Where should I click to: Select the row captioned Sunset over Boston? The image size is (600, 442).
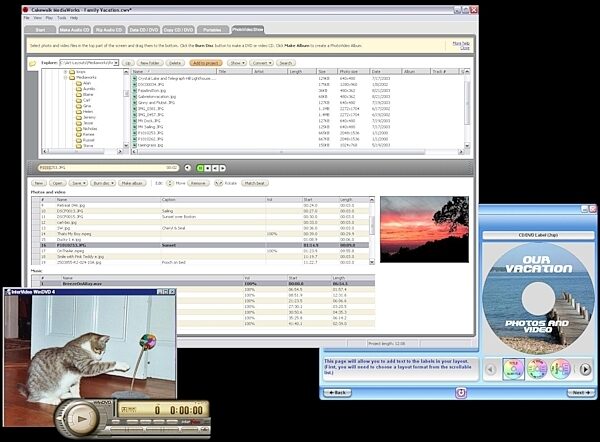(x=200, y=217)
